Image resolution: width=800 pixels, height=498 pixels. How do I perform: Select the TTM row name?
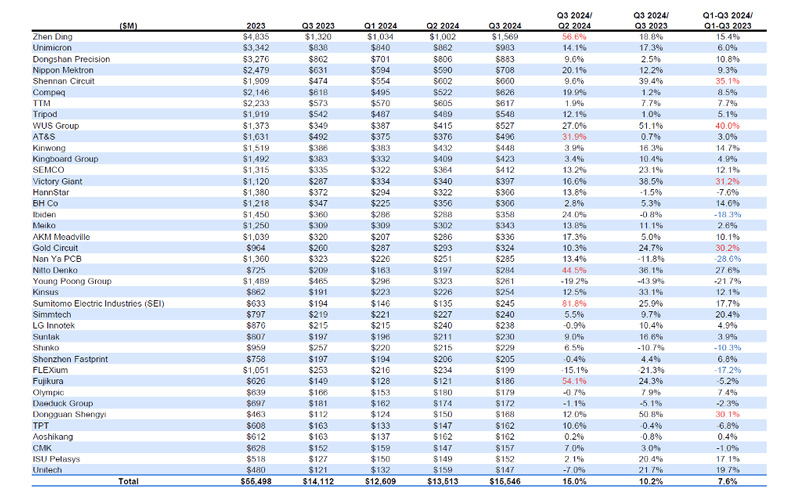tap(41, 104)
